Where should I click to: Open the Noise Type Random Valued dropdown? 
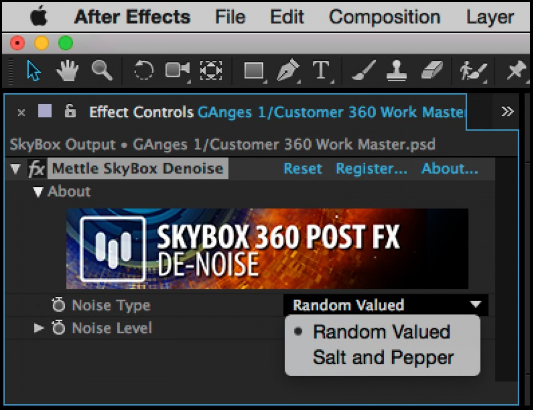tap(386, 305)
